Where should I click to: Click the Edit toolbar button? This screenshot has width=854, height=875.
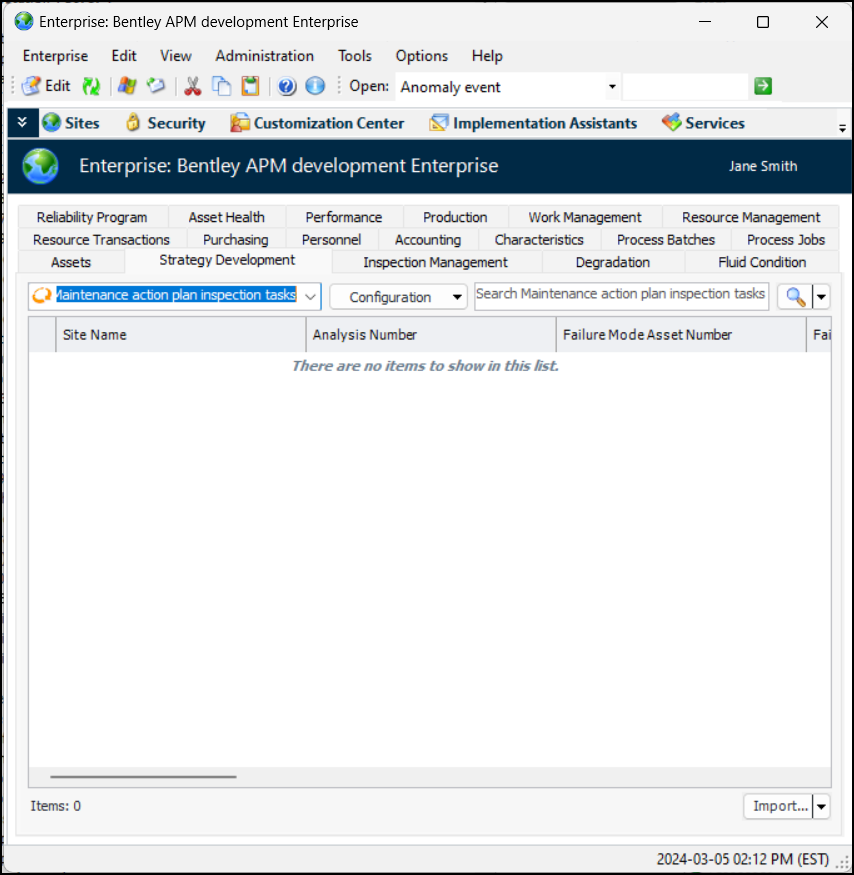46,86
